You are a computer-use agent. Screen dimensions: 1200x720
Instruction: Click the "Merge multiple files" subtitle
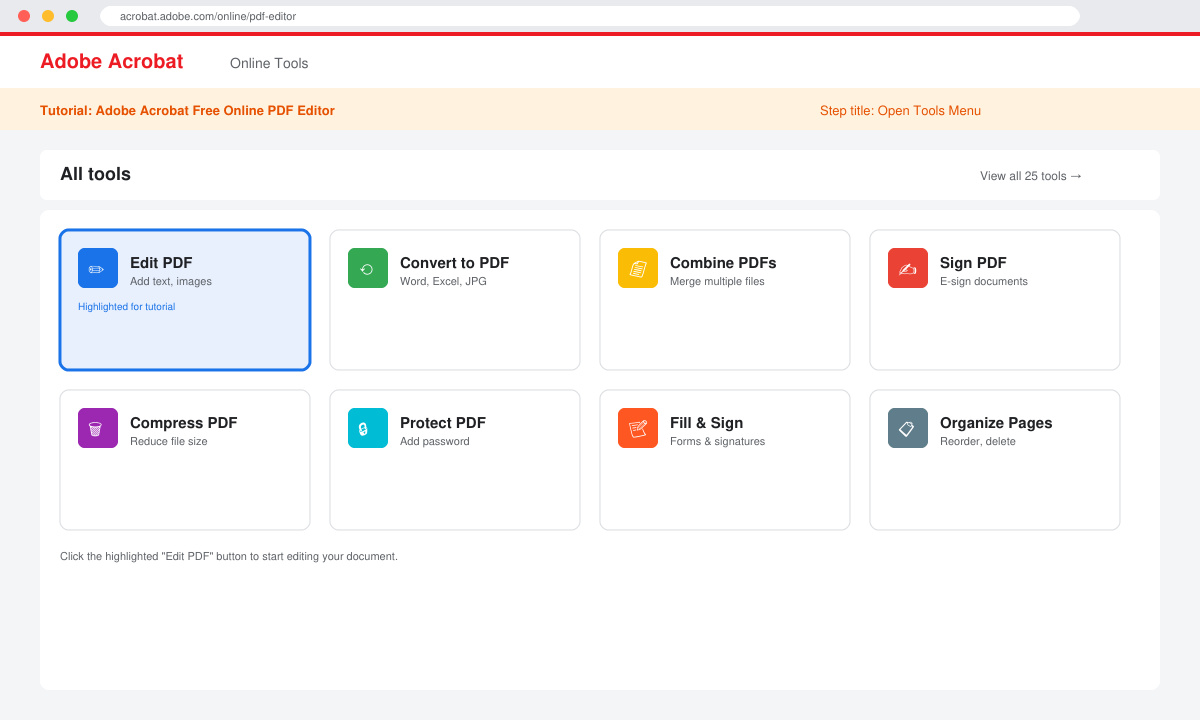click(717, 282)
